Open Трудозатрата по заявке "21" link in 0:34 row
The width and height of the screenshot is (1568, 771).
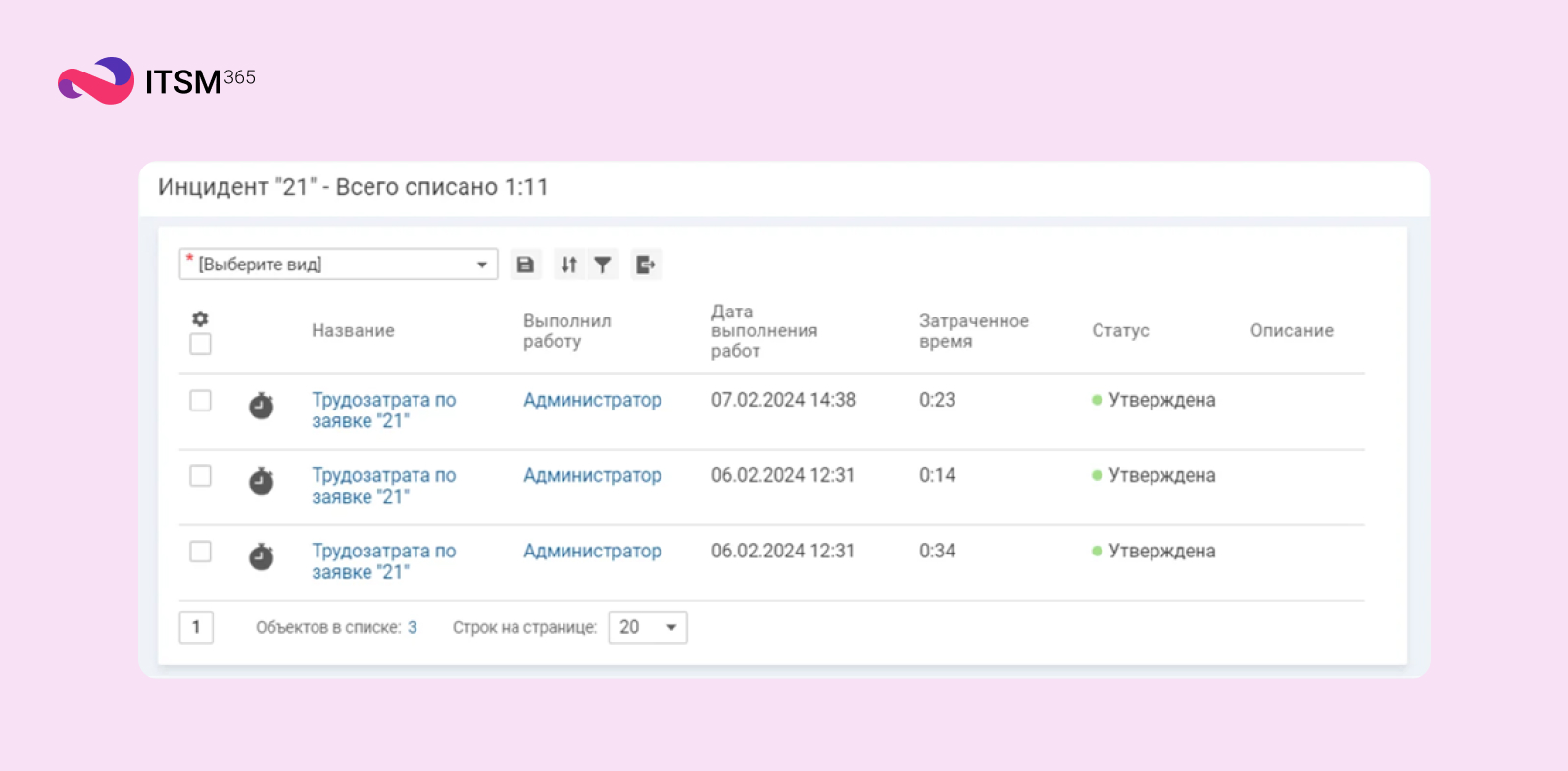[384, 561]
